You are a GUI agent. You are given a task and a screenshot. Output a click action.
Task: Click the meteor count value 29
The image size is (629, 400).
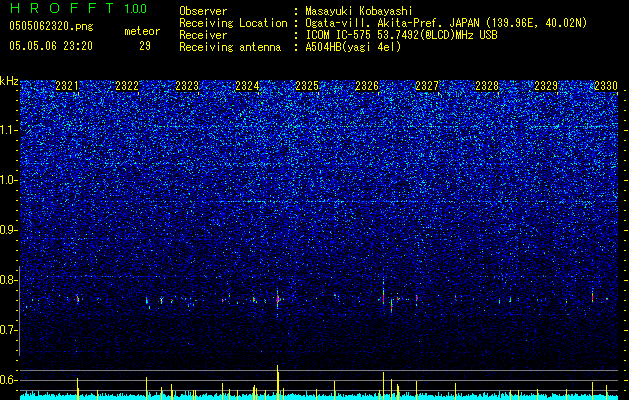tap(145, 46)
